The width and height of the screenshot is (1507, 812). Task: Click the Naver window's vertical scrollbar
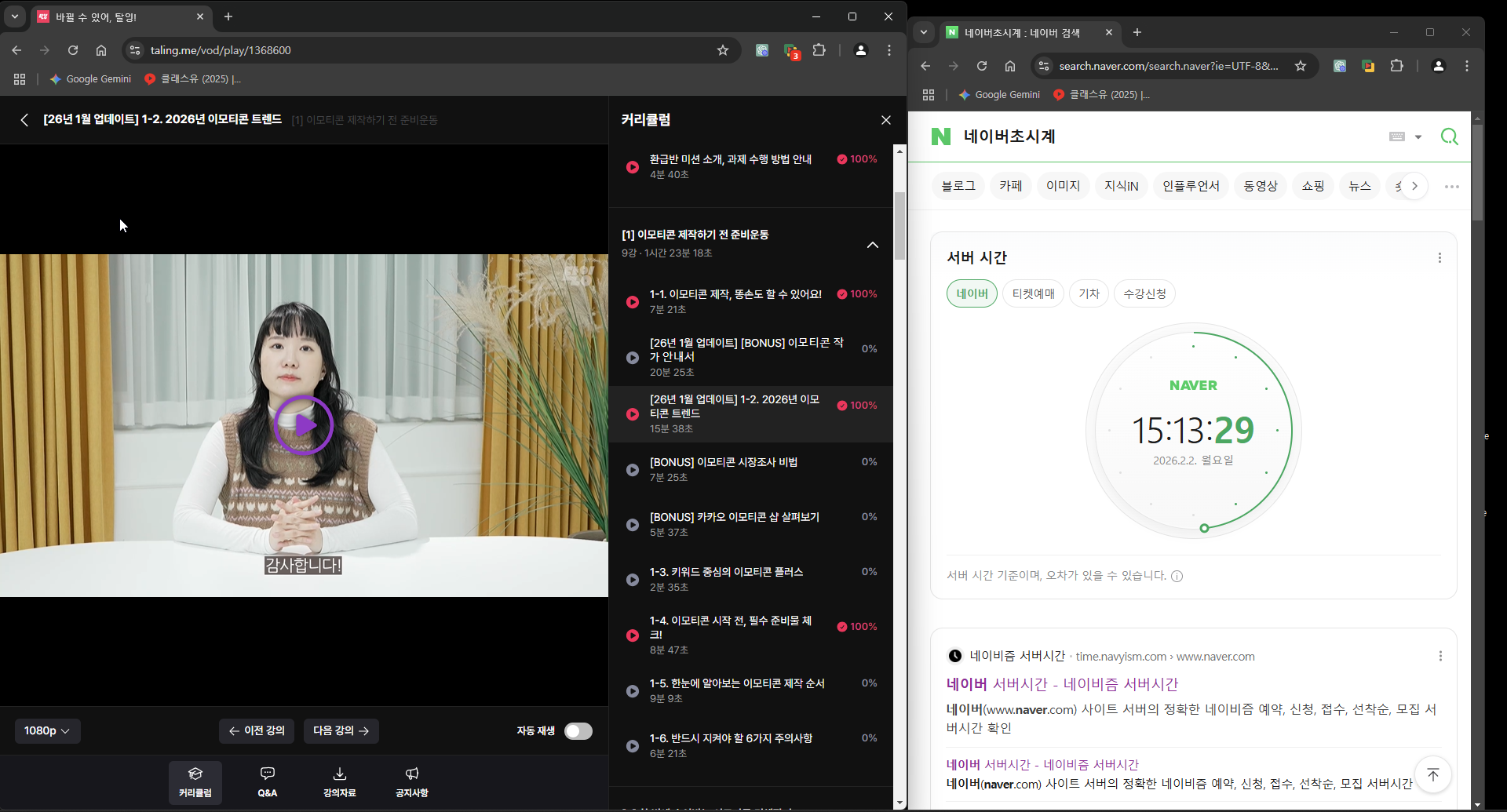1477,173
